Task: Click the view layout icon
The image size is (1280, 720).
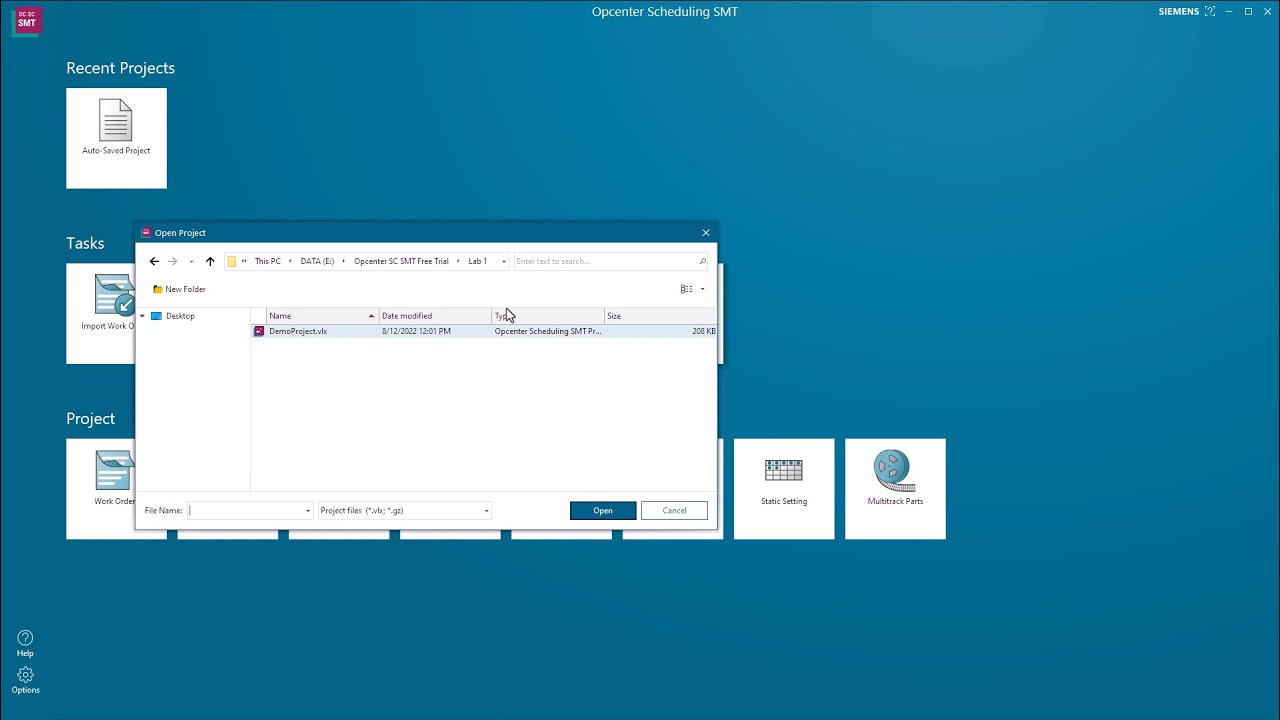Action: 686,289
